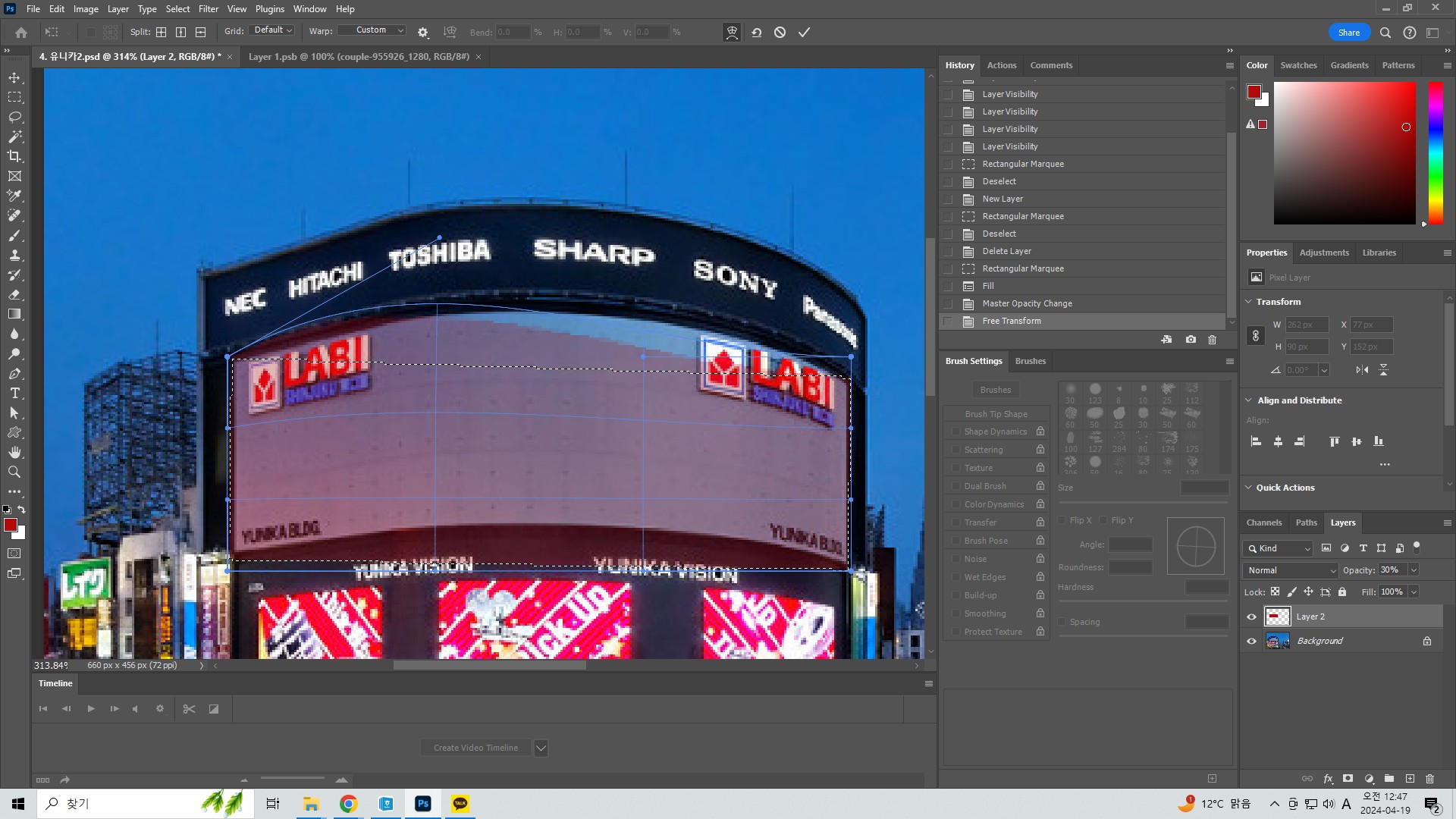Enable the Shape Dynamics checkbox
Image resolution: width=1456 pixels, height=819 pixels.
point(955,431)
